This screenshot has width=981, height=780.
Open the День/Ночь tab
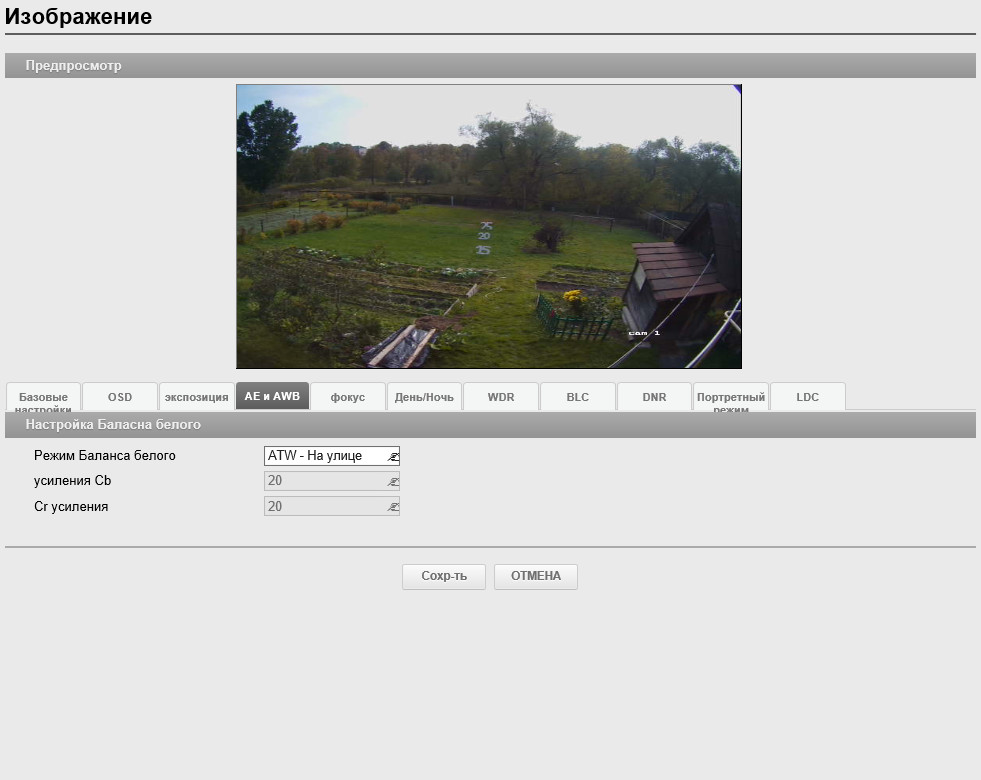(424, 397)
